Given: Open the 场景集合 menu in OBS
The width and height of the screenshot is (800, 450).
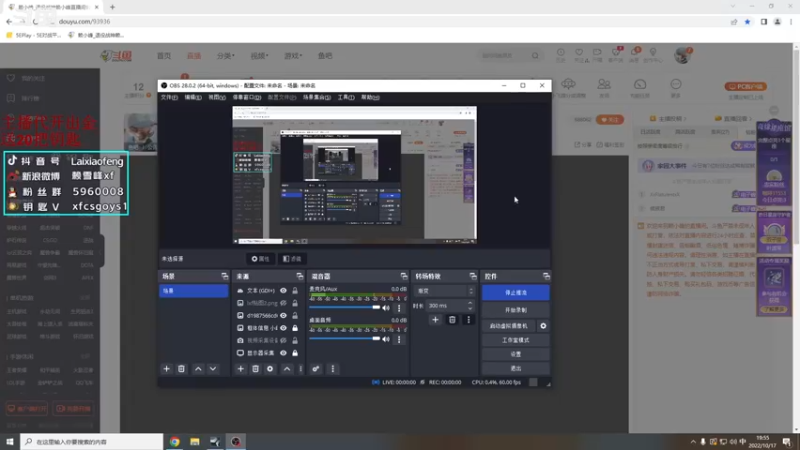Looking at the screenshot, I should [x=316, y=97].
